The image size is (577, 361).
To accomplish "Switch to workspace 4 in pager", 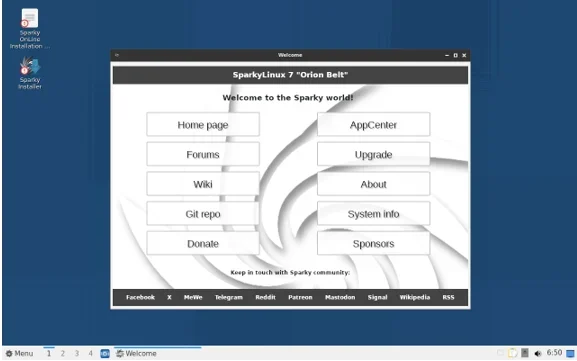I will pyautogui.click(x=91, y=353).
